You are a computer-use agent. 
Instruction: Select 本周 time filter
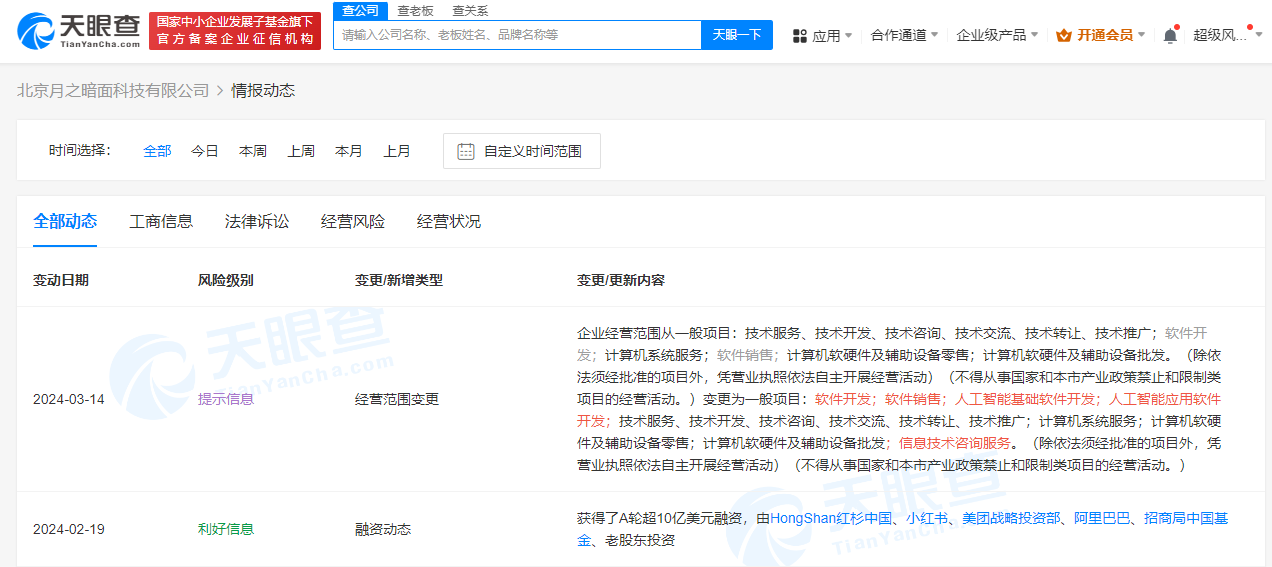(253, 151)
